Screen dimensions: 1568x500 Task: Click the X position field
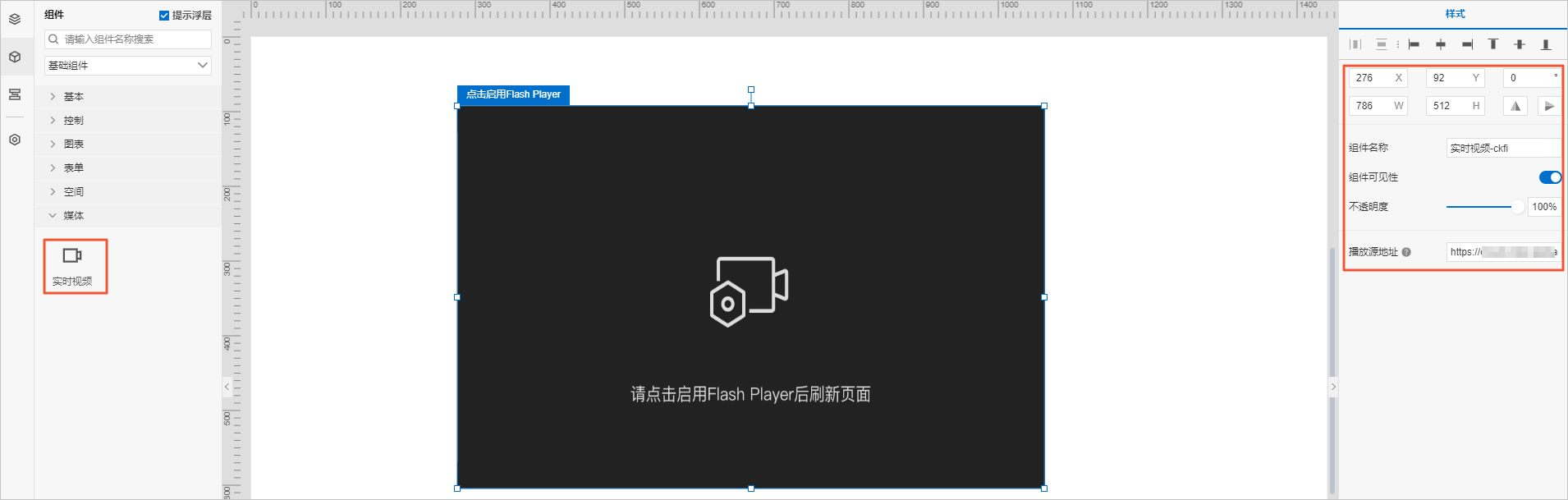(x=1378, y=78)
